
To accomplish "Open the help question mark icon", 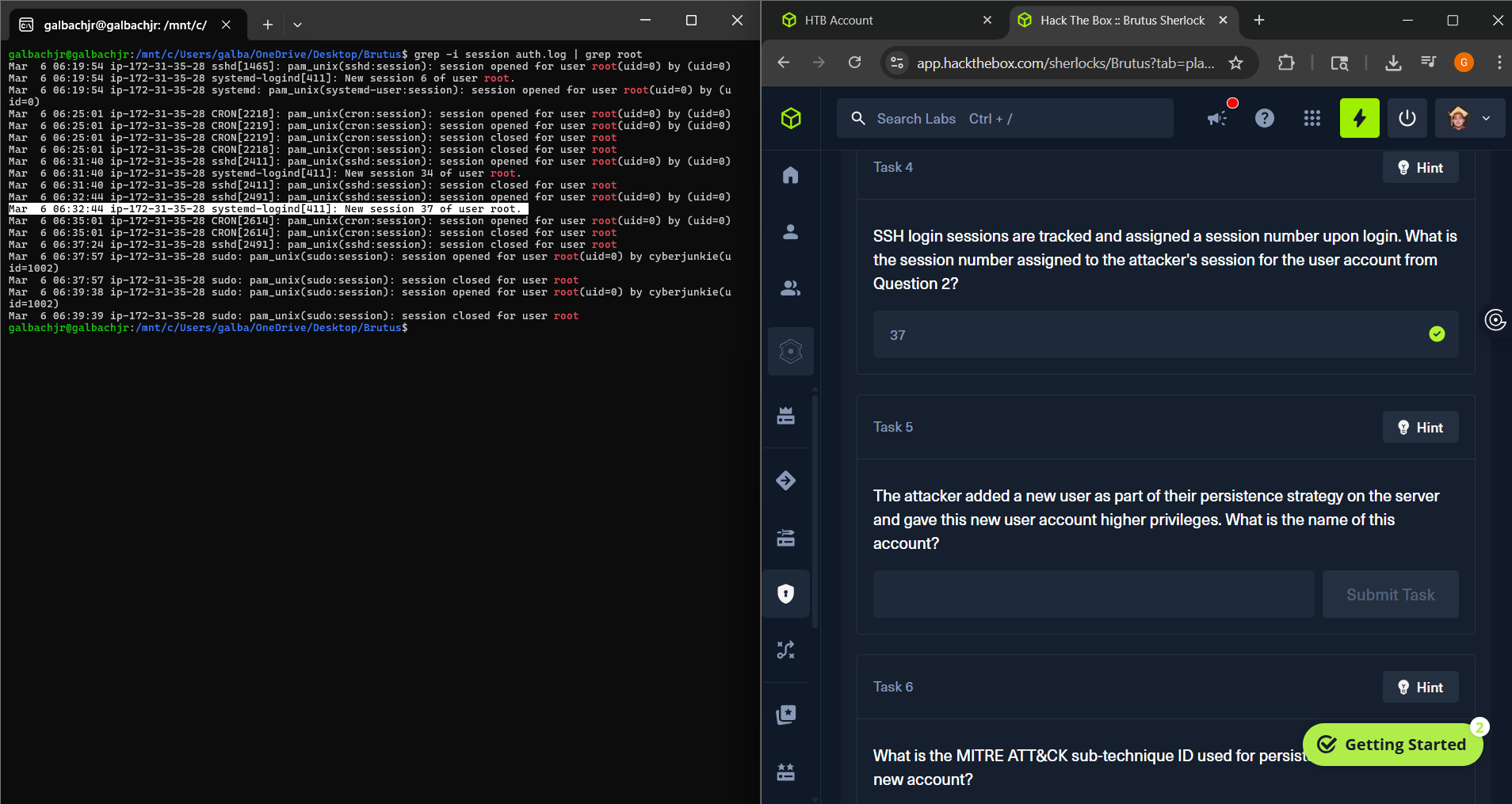I will click(1265, 118).
